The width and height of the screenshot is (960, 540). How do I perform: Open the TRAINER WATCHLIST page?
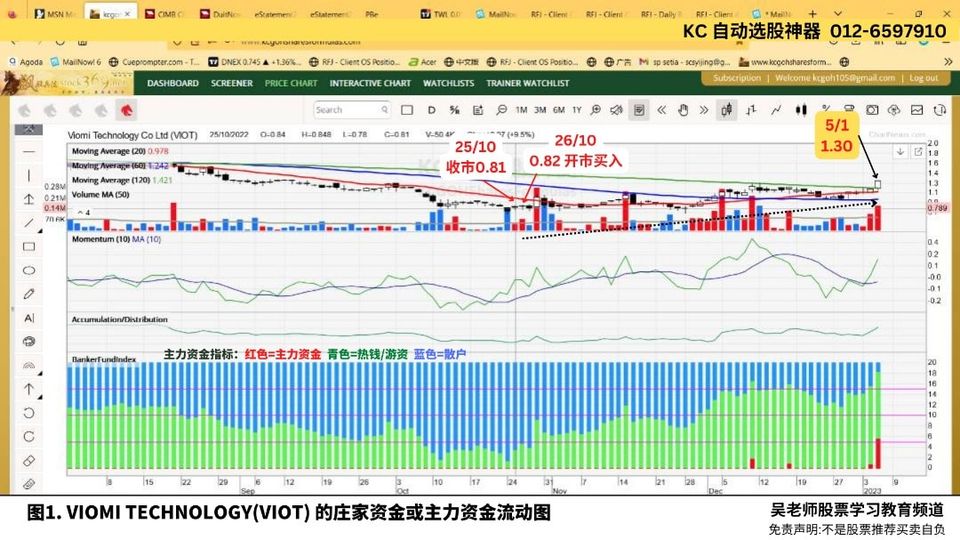click(x=527, y=83)
